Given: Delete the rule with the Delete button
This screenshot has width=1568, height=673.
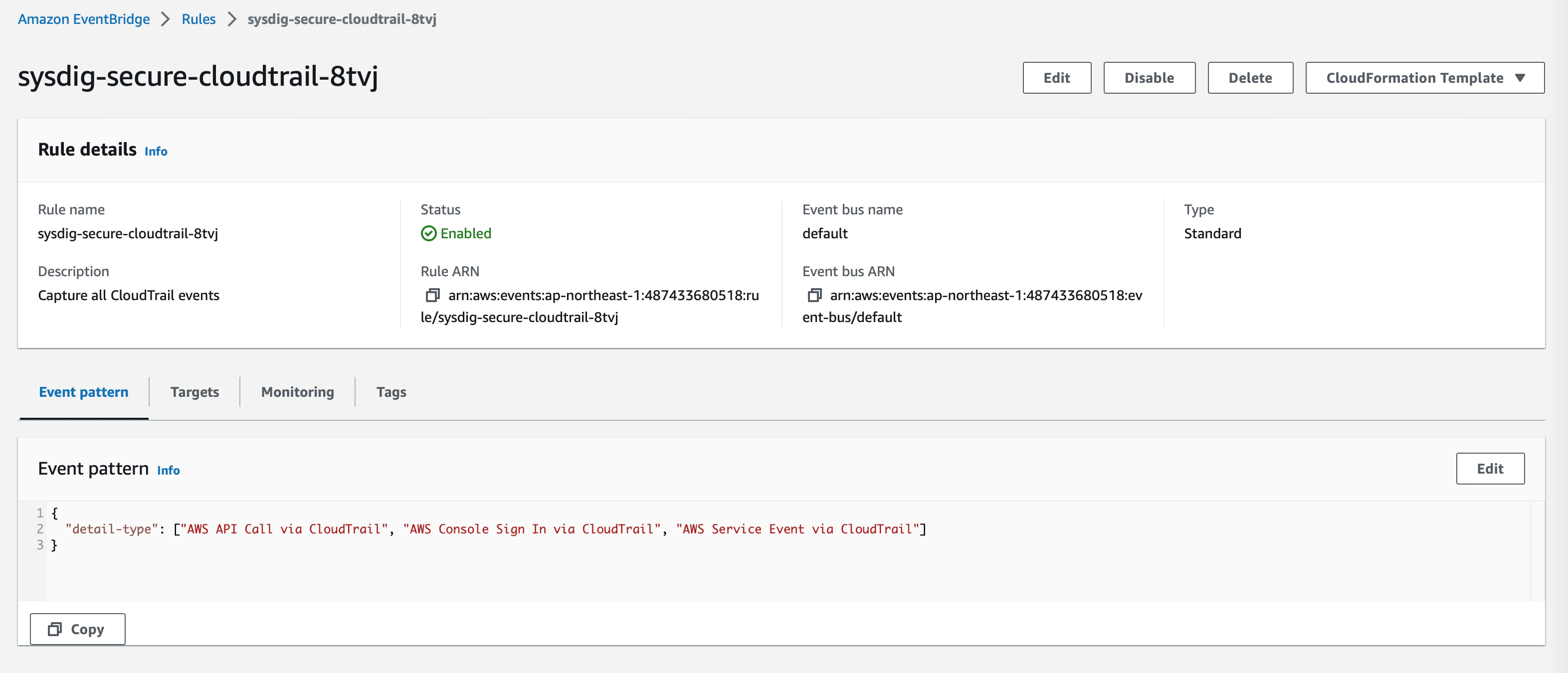Looking at the screenshot, I should [x=1250, y=78].
